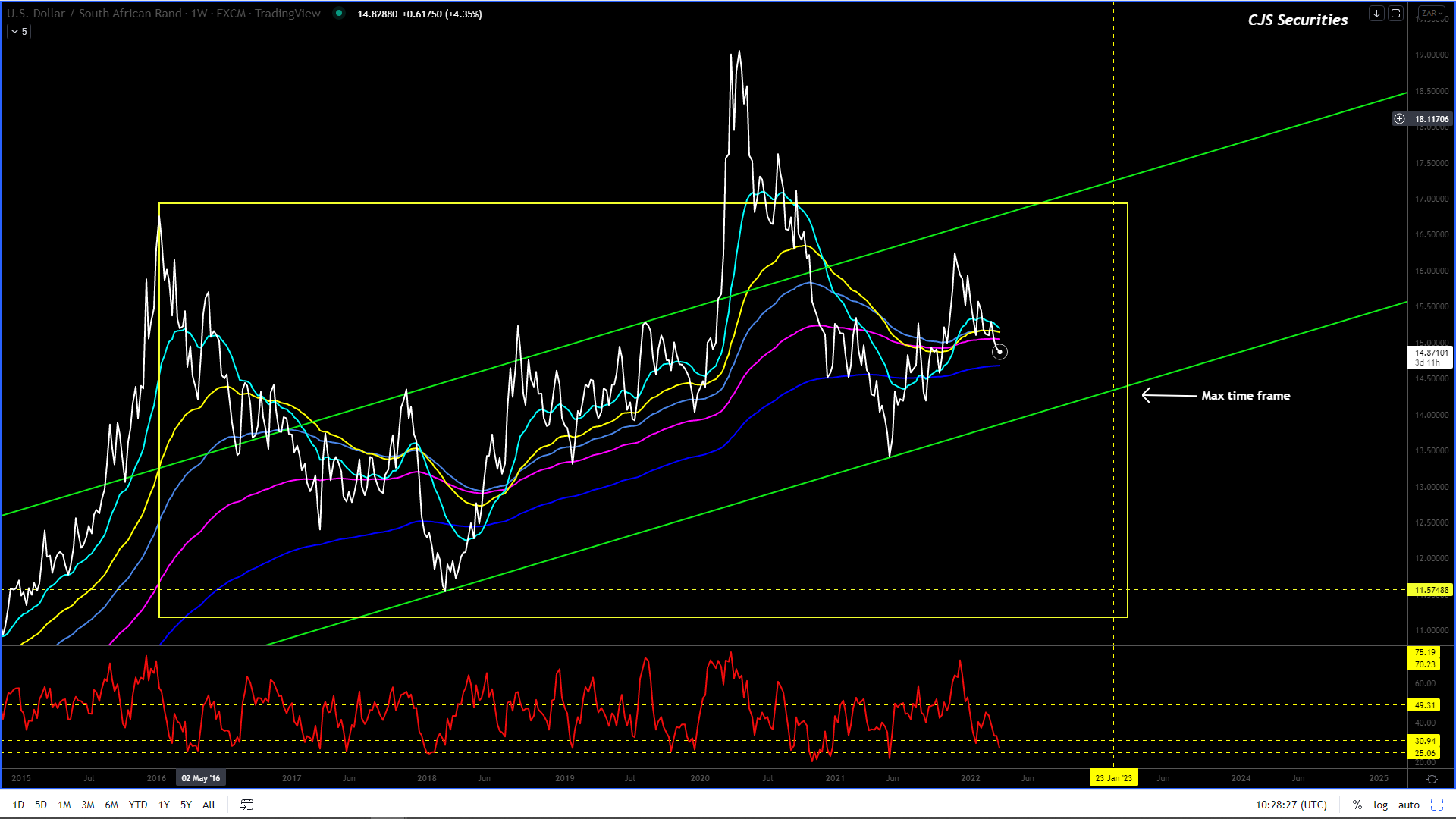This screenshot has width=1456, height=819.
Task: Maximize chart pane with square icon
Action: [x=1395, y=14]
